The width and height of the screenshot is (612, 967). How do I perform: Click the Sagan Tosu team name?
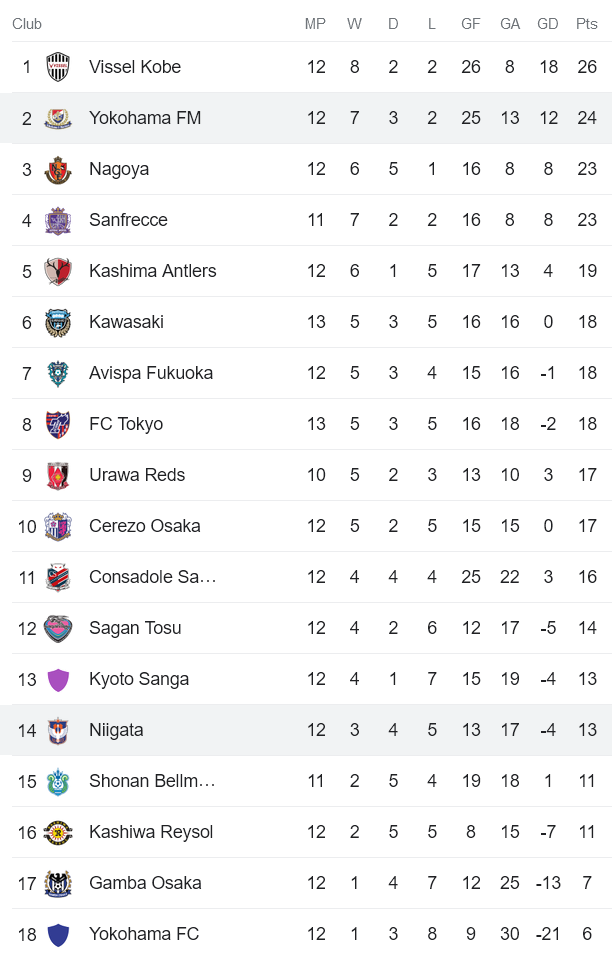tap(128, 628)
